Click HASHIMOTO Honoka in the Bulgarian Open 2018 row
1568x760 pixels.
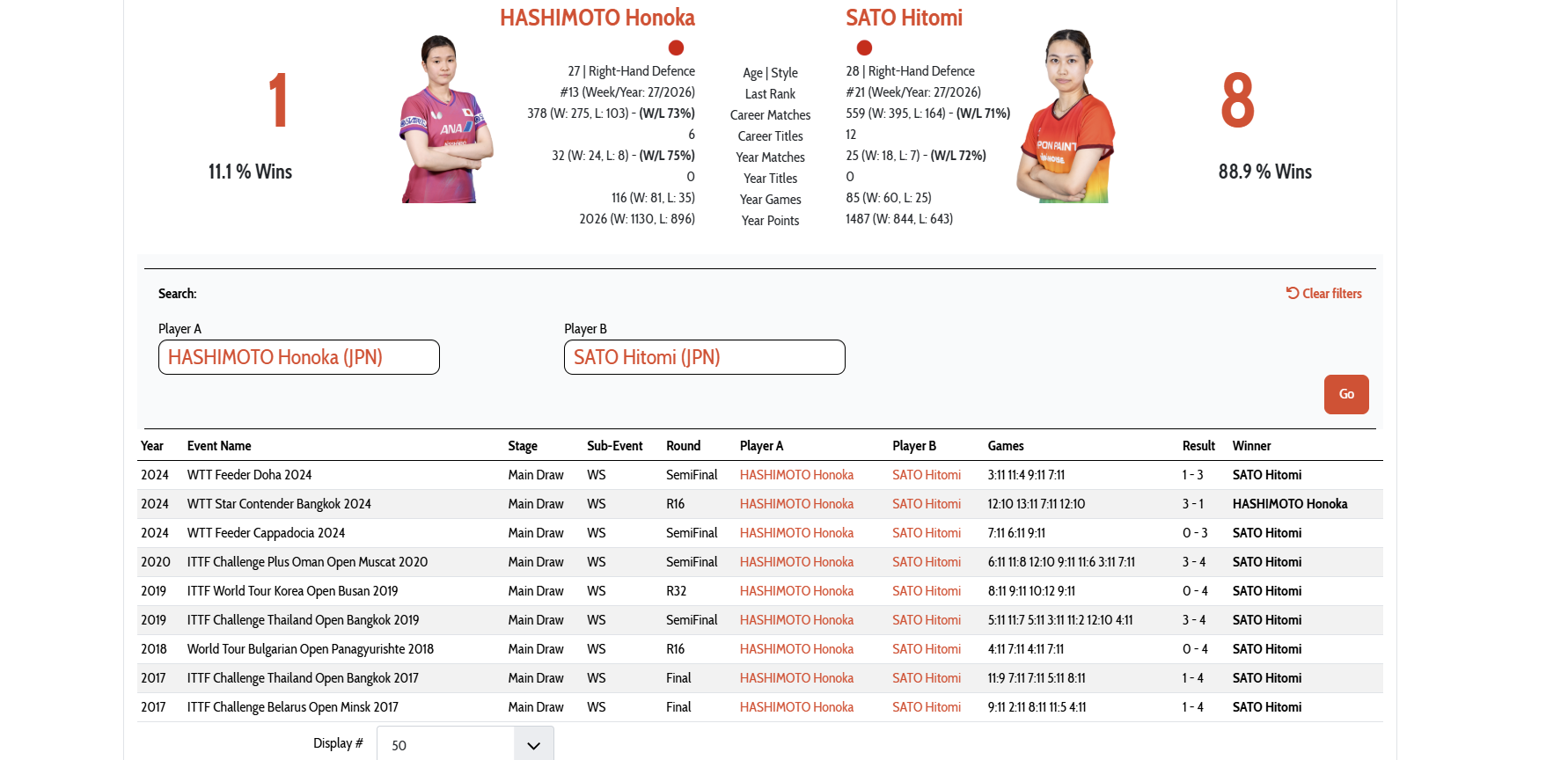[796, 649]
